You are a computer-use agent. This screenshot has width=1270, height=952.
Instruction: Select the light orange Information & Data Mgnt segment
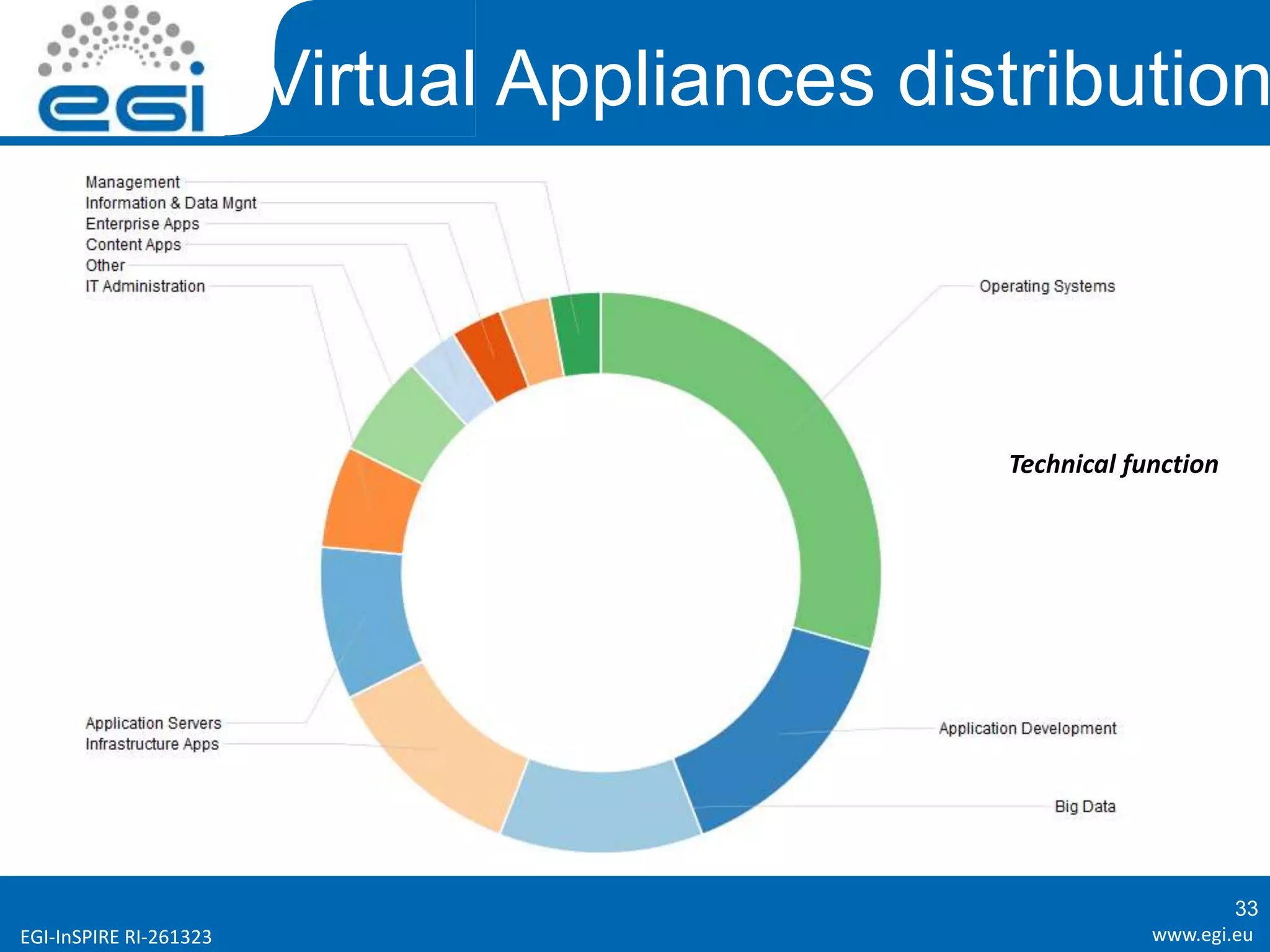531,341
